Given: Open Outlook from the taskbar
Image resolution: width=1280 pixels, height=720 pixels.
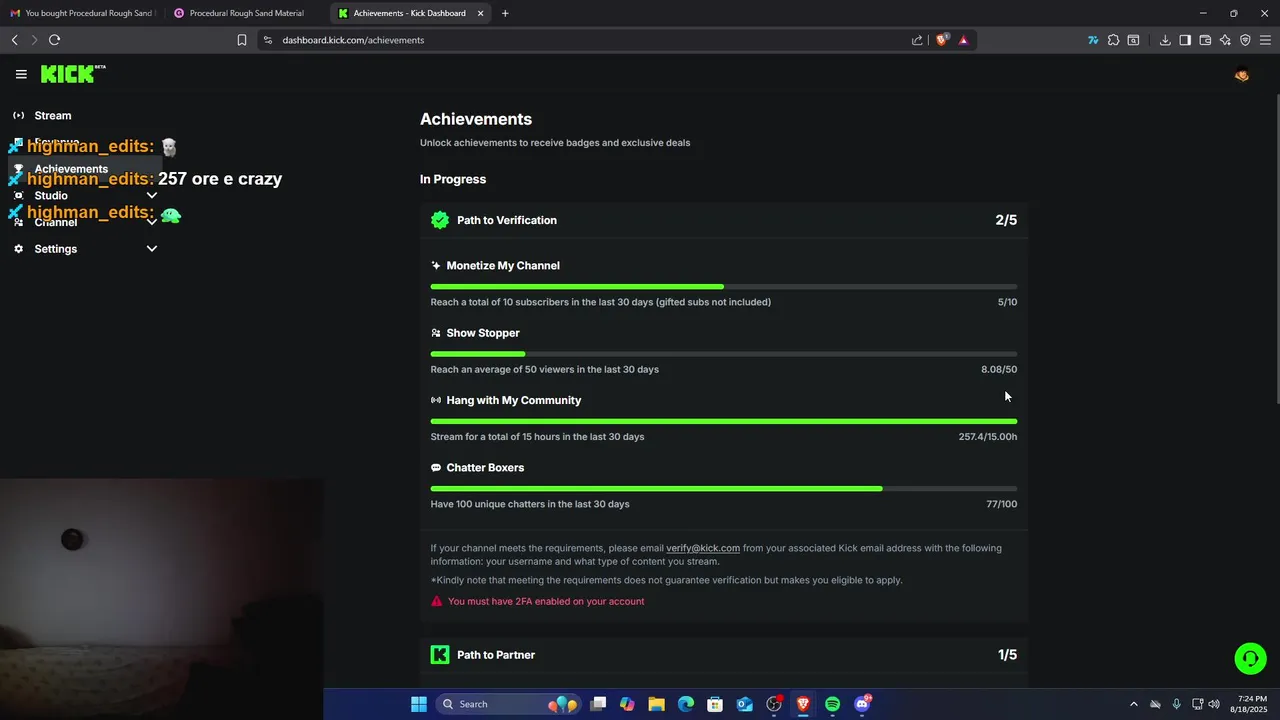Looking at the screenshot, I should (745, 704).
